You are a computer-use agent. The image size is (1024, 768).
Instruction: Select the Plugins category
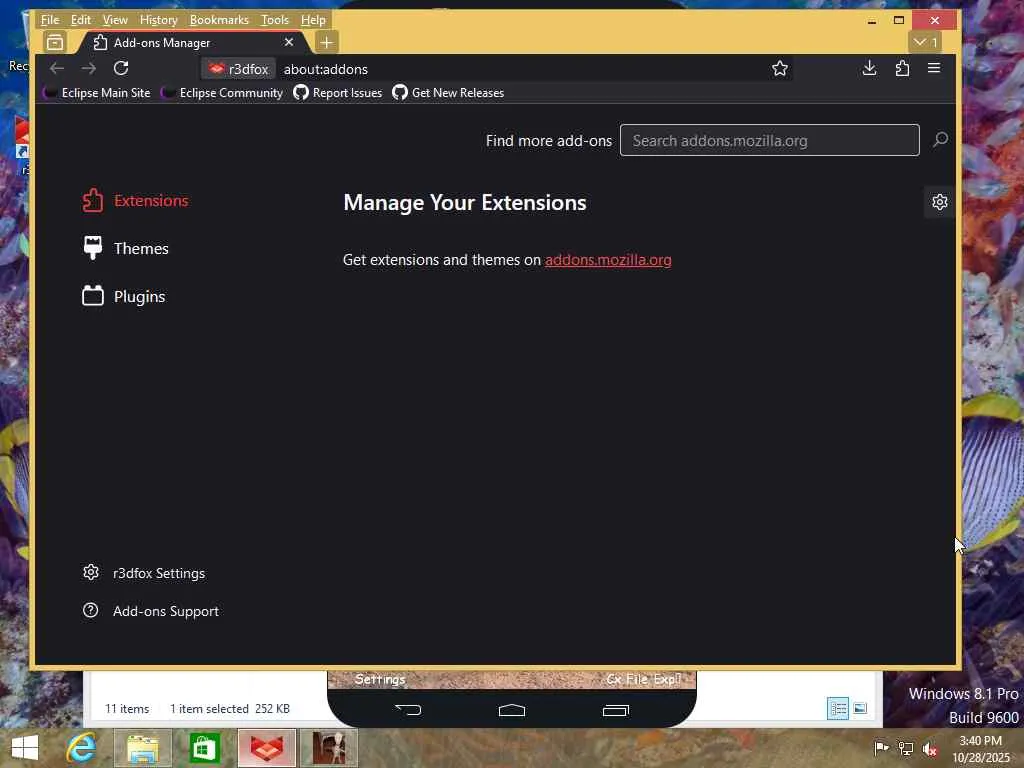[x=124, y=296]
